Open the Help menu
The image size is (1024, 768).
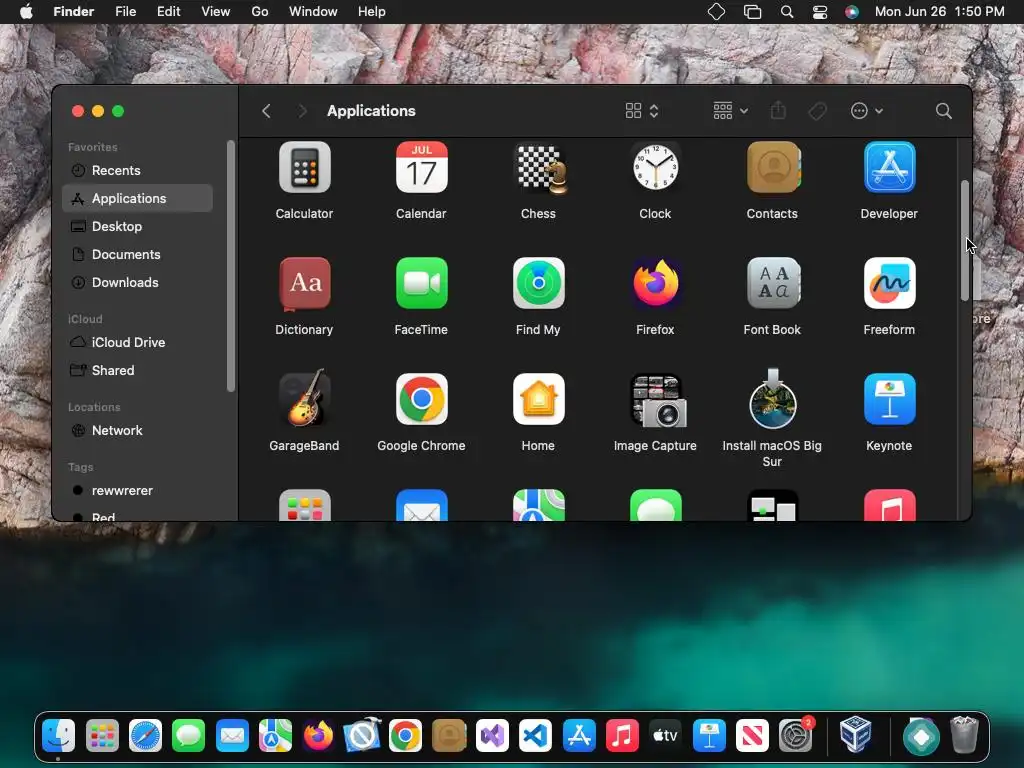(372, 12)
